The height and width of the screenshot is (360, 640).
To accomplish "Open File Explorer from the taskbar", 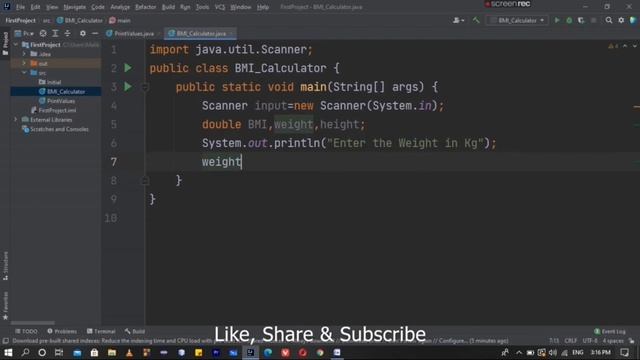I will click(112, 352).
